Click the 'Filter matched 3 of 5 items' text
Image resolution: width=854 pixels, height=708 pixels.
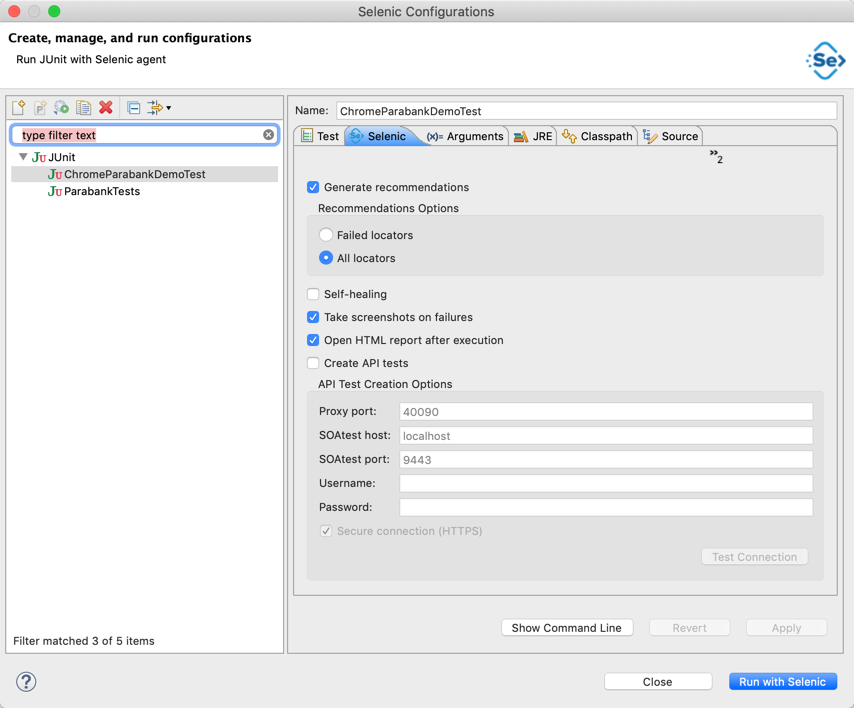pyautogui.click(x=84, y=641)
